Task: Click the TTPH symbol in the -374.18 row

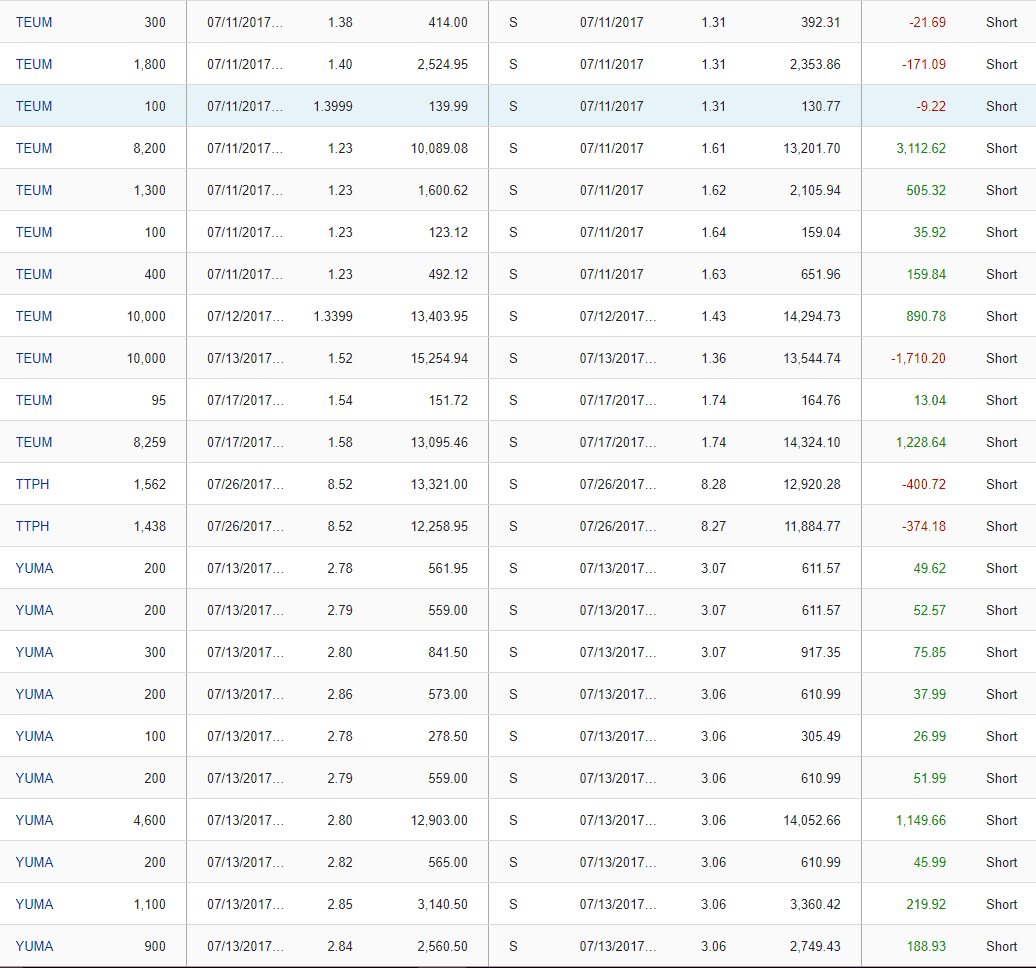Action: tap(32, 526)
